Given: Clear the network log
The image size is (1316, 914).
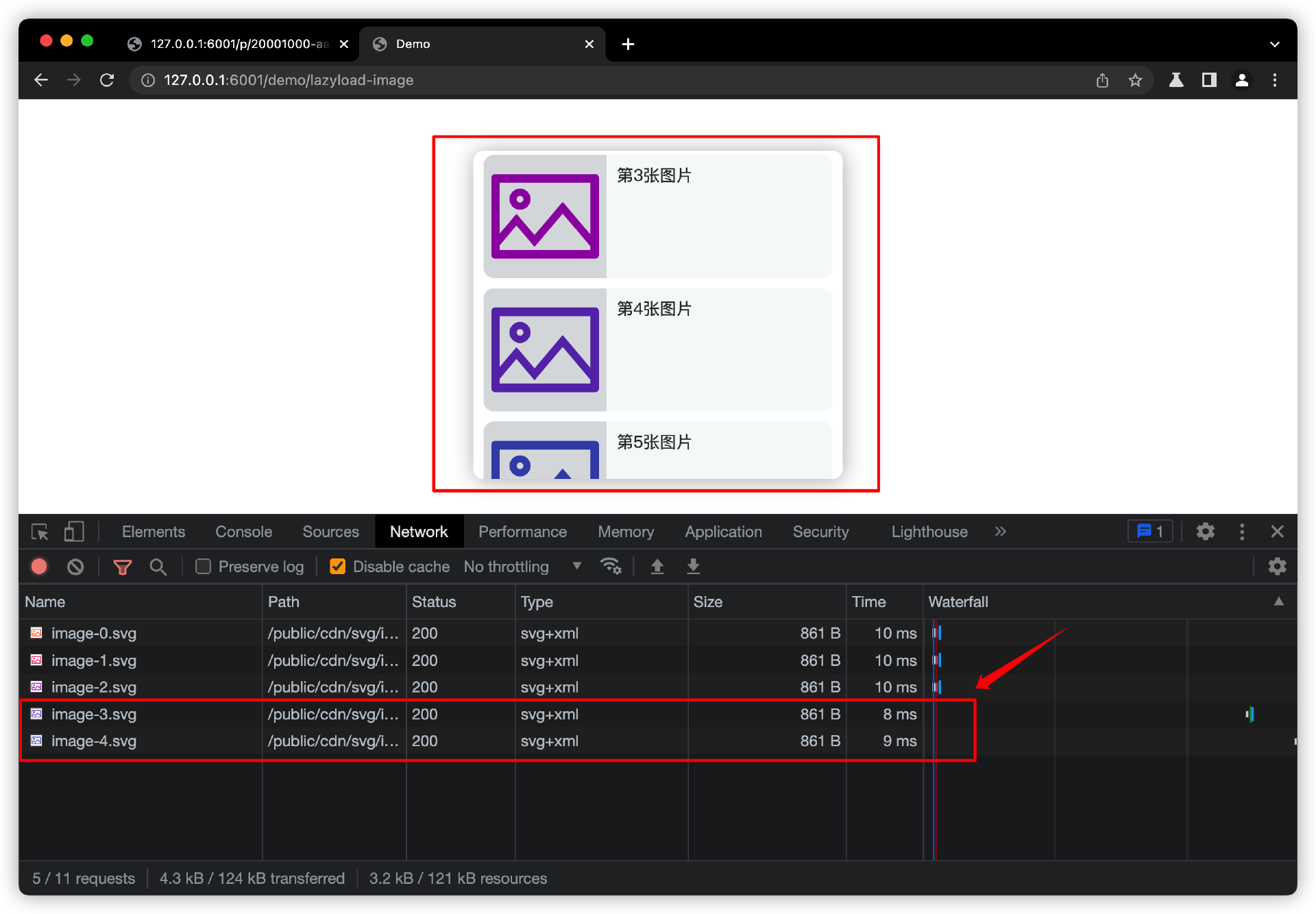Looking at the screenshot, I should coord(75,567).
